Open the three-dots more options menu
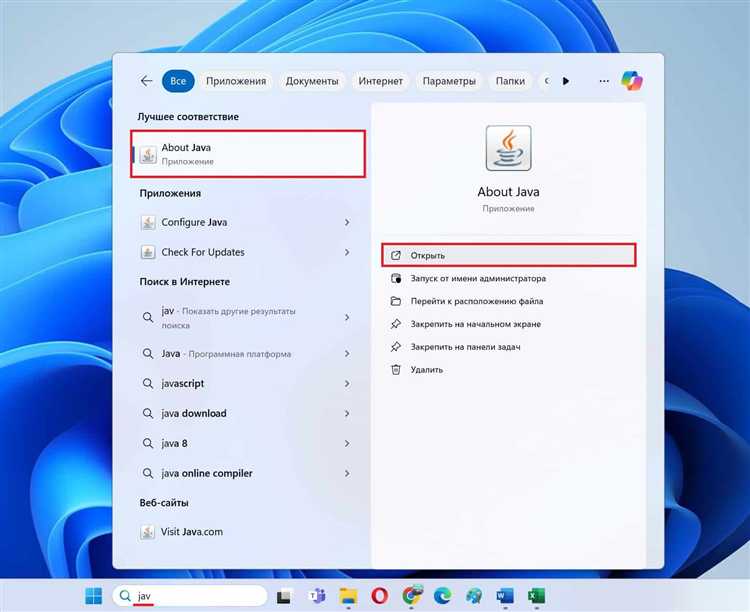750x612 pixels. coord(604,81)
